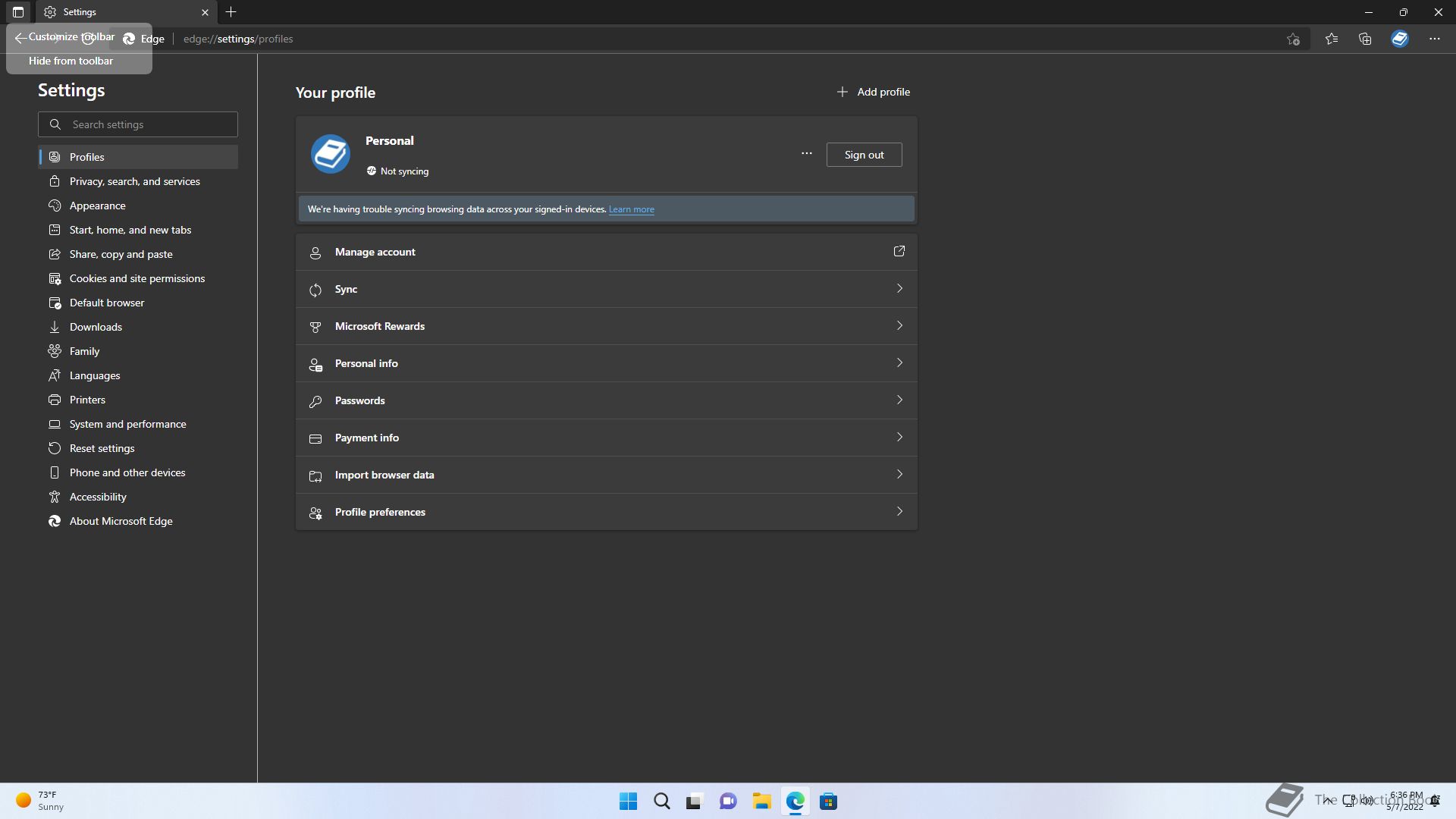This screenshot has width=1456, height=819.
Task: Open System and performance settings
Action: pyautogui.click(x=138, y=424)
